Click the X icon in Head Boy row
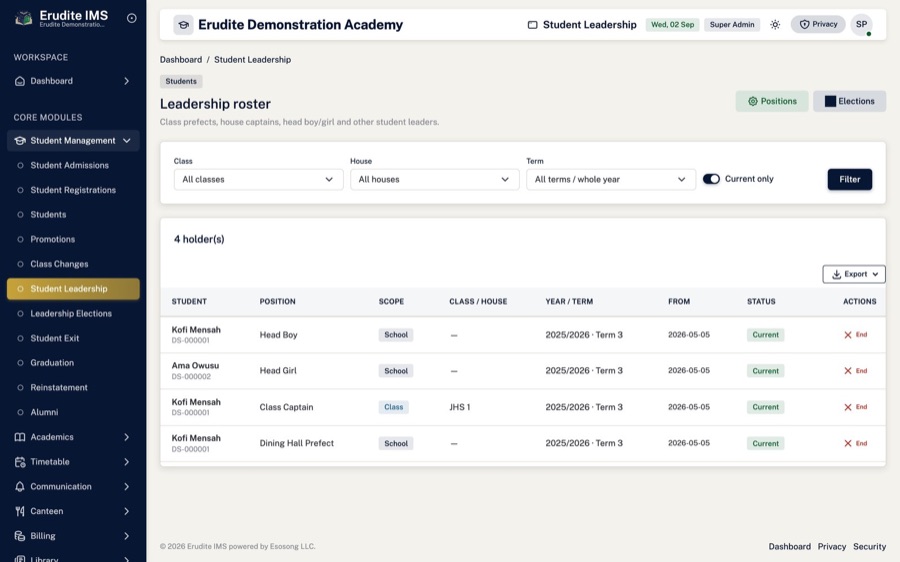This screenshot has width=900, height=562. point(847,335)
